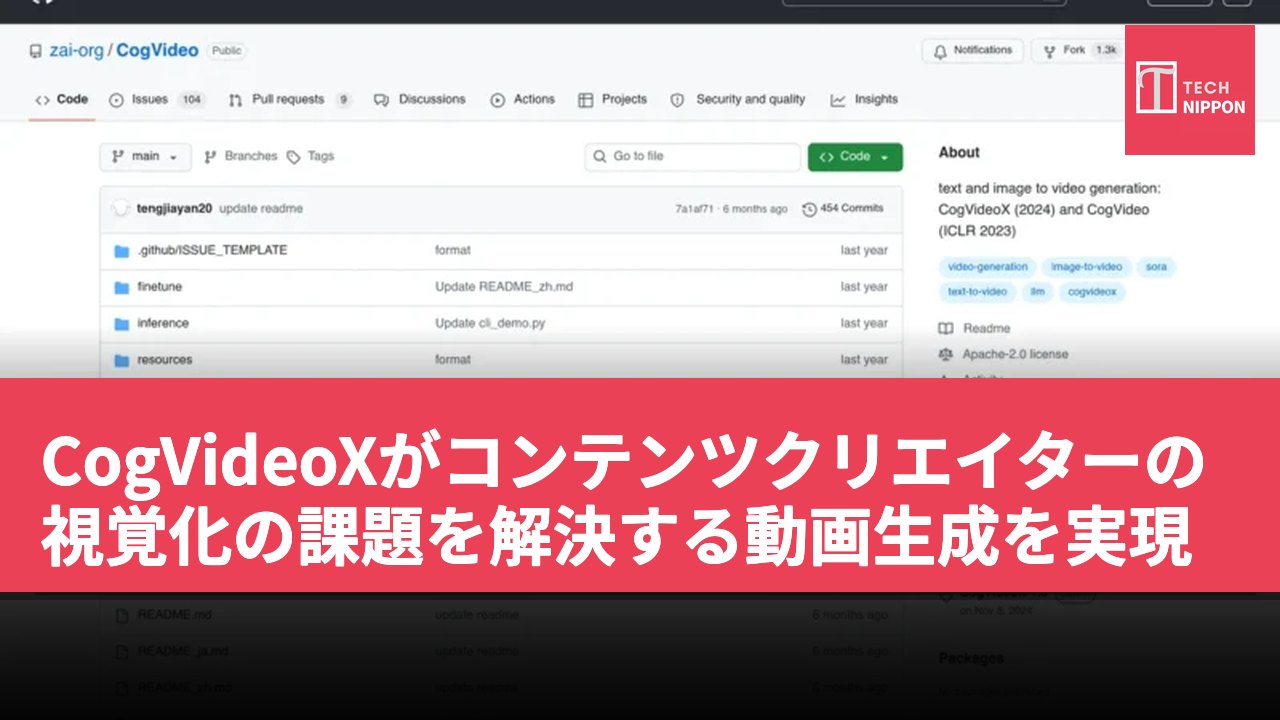Click the "Update cli_demo.py" commit message
1280x720 pixels.
coord(490,323)
